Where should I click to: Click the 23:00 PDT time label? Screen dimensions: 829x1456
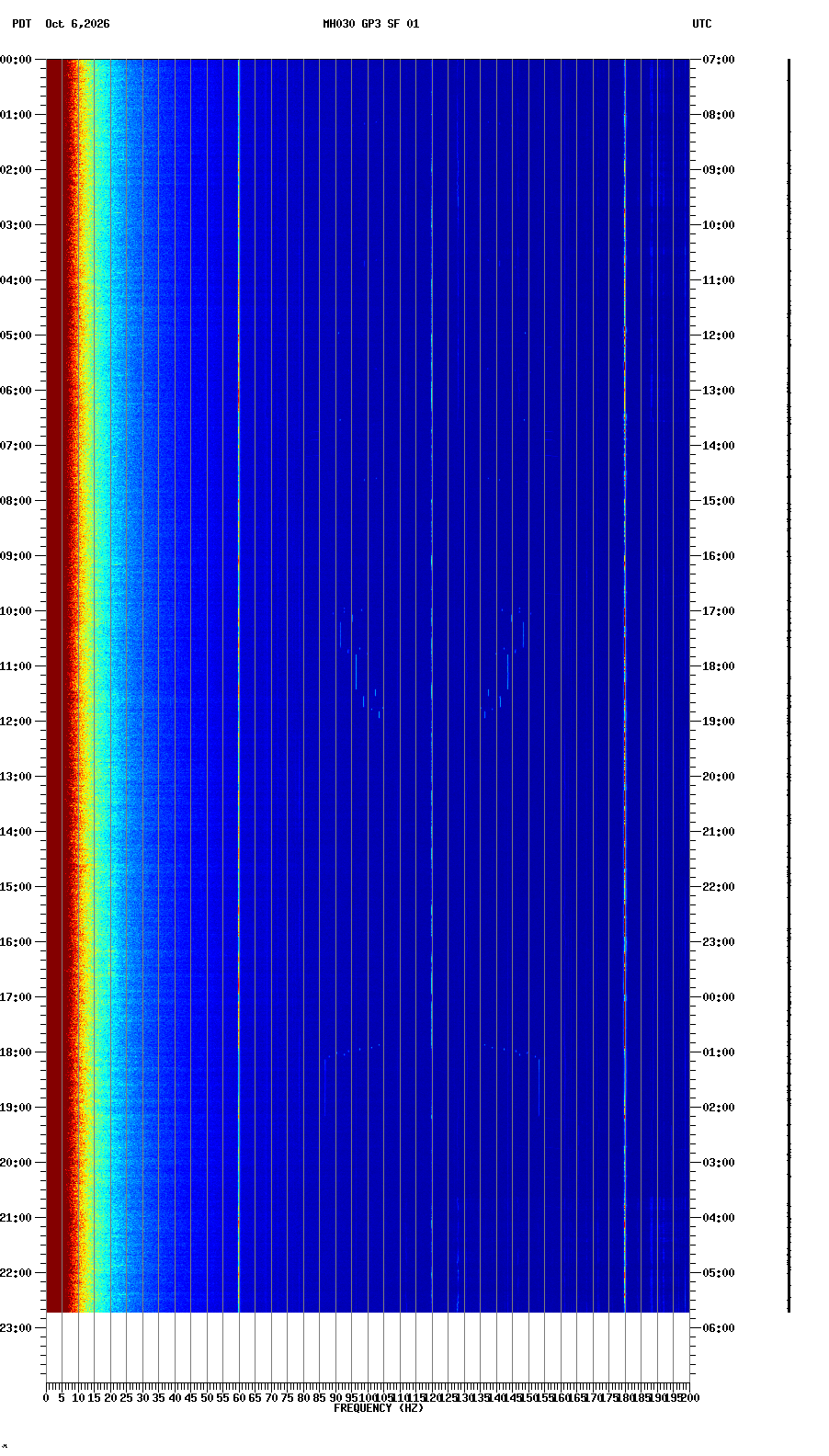click(x=16, y=1328)
